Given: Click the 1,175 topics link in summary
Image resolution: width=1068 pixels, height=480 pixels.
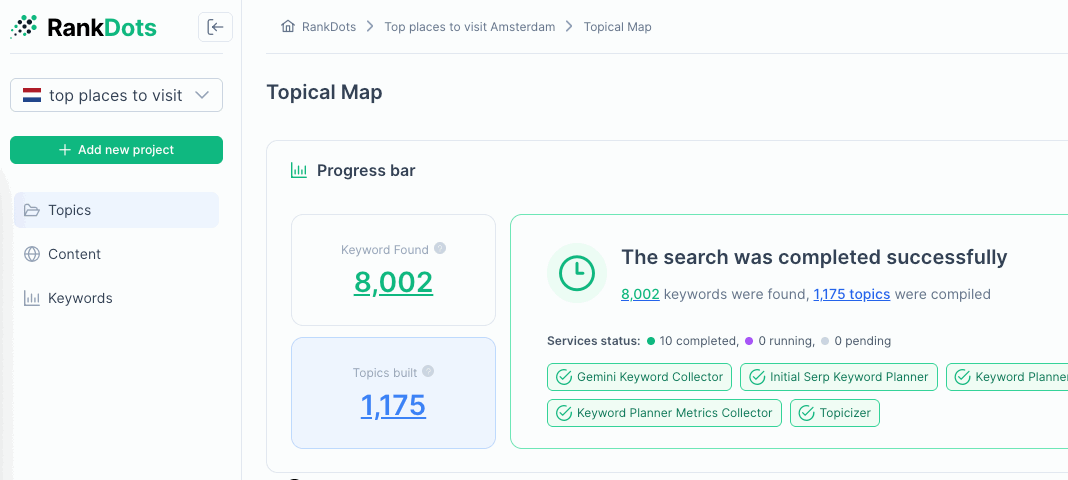Looking at the screenshot, I should pyautogui.click(x=851, y=294).
